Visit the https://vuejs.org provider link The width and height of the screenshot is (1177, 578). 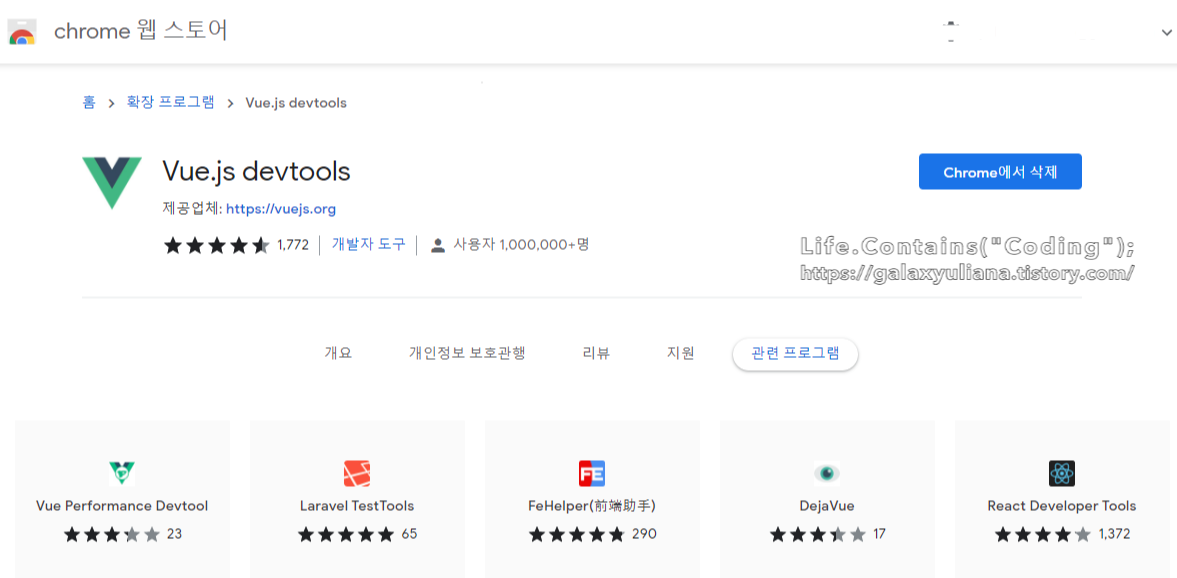[281, 209]
